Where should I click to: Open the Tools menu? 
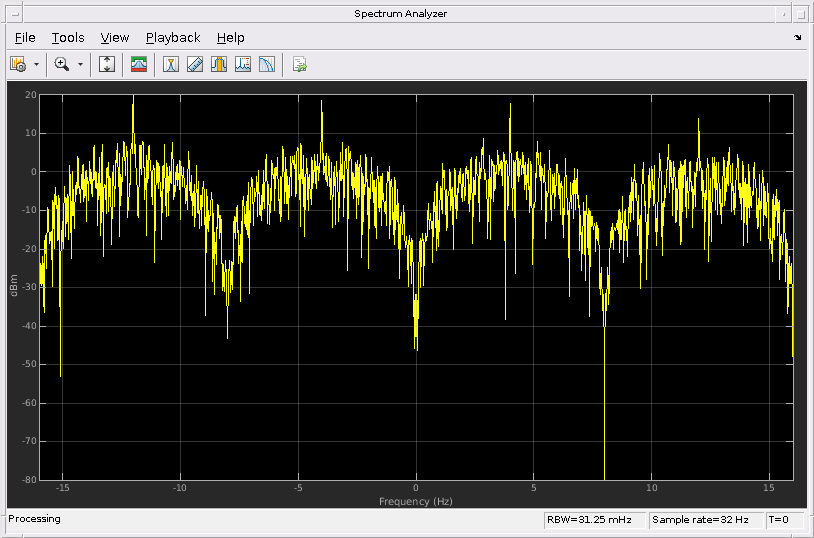(x=68, y=37)
